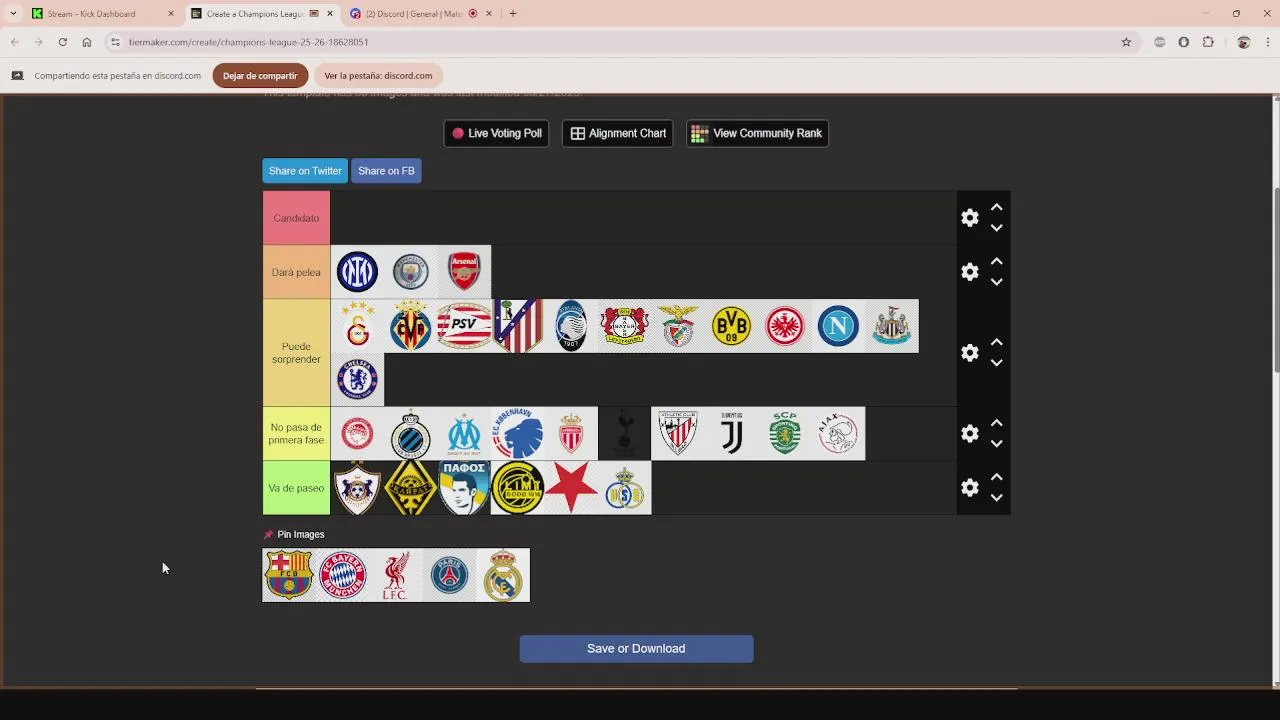Click the Borussia Dortmund BVB logo
1280x720 pixels.
732,326
